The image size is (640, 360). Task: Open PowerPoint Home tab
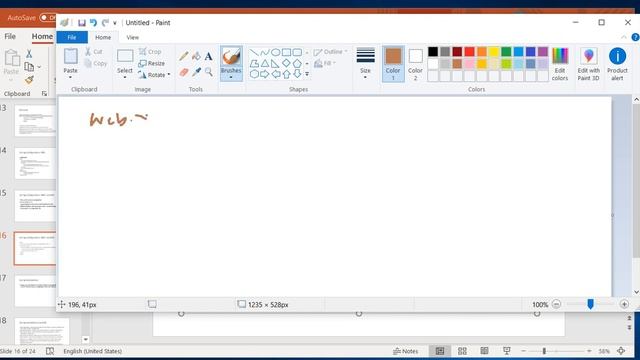coord(42,36)
